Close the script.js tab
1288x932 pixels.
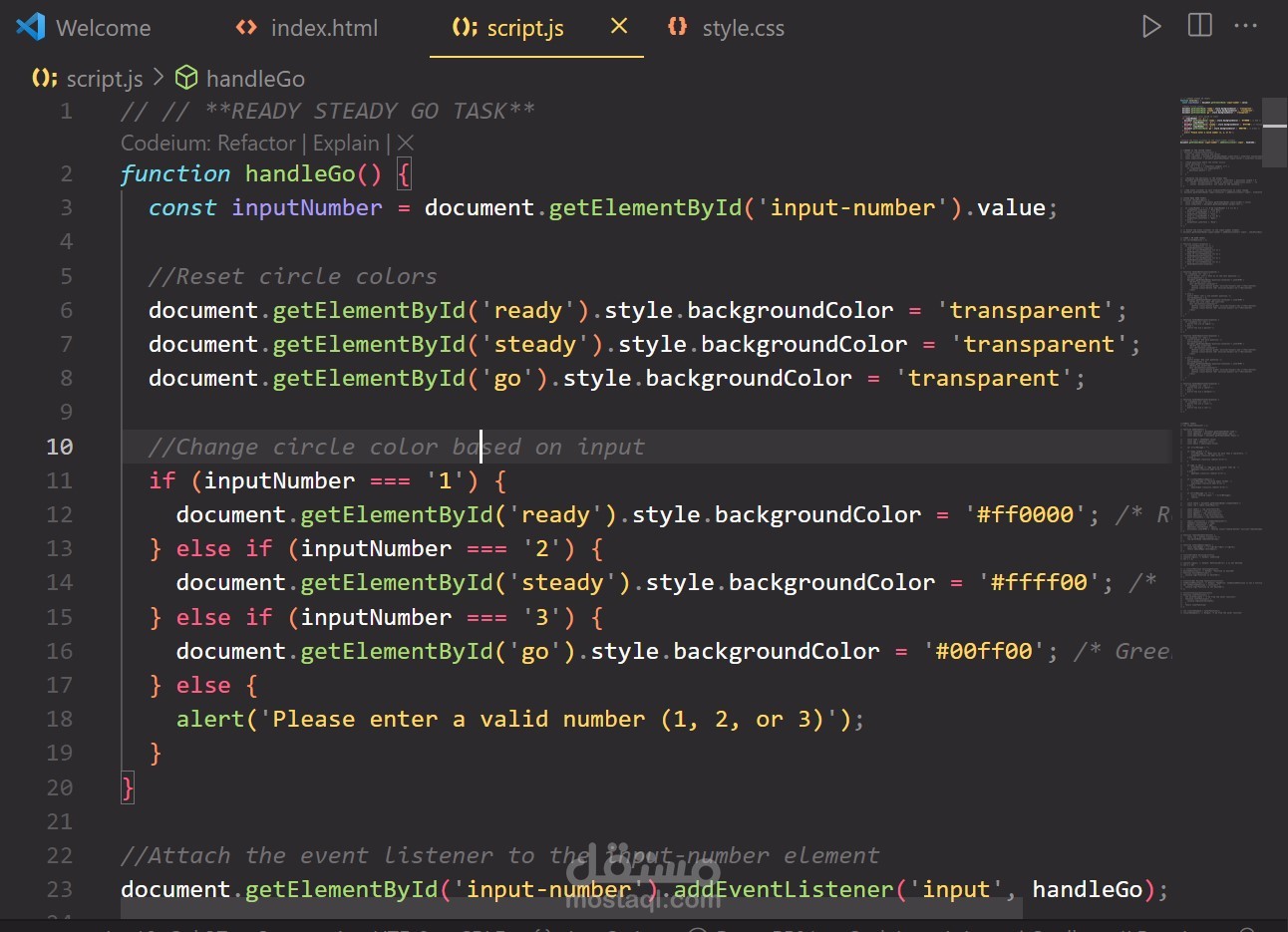619,27
